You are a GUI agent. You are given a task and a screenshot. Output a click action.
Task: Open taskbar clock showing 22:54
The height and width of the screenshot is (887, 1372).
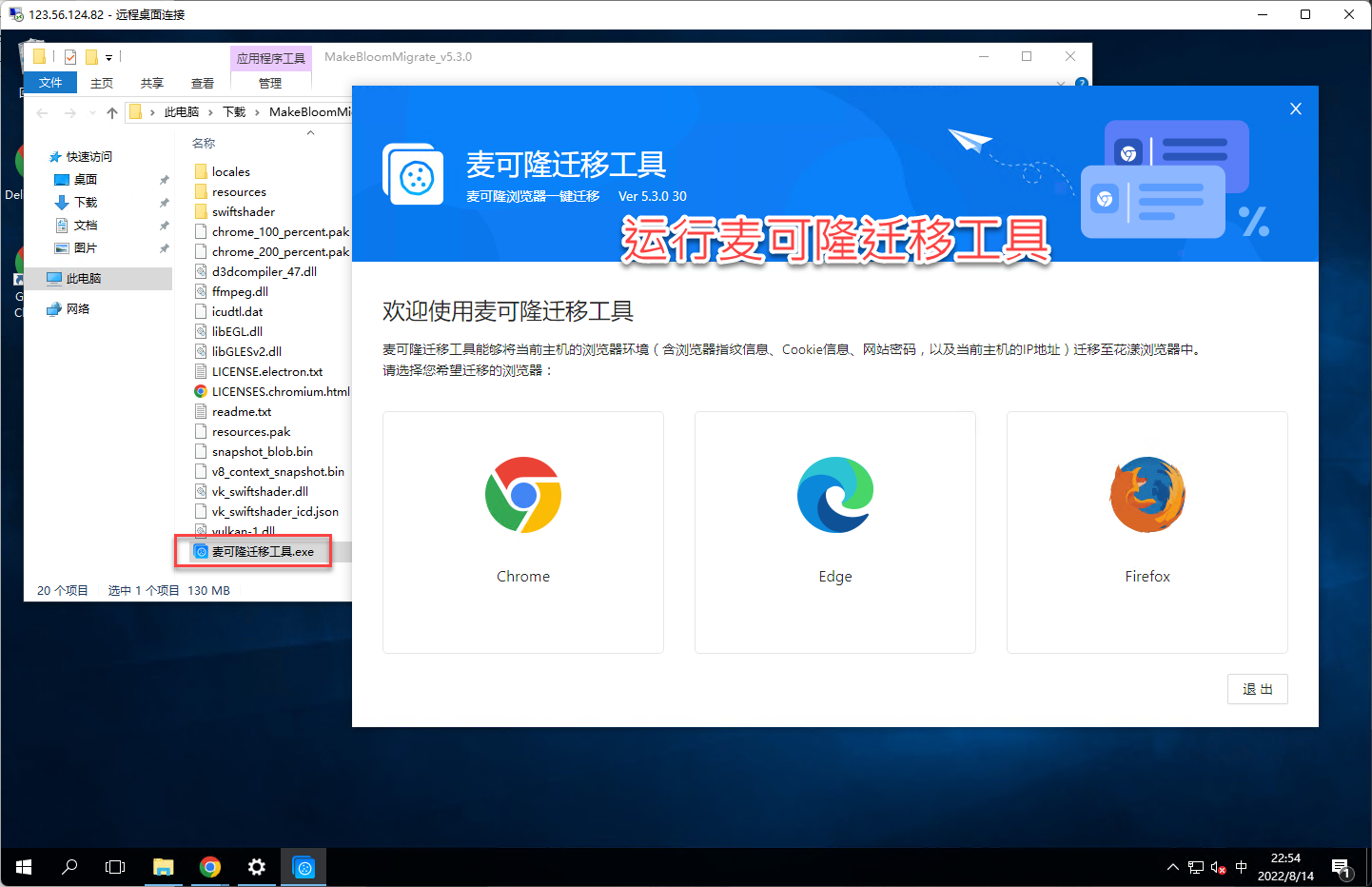[x=1285, y=867]
